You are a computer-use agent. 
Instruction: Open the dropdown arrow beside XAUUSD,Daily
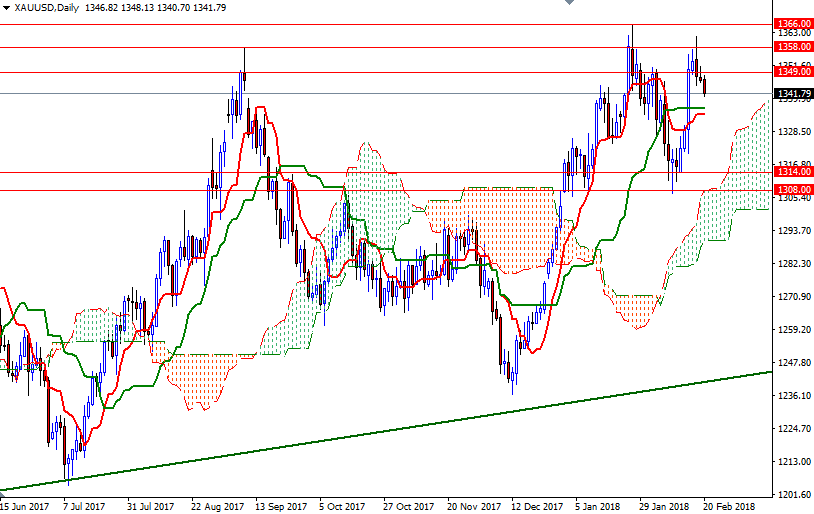[6, 8]
